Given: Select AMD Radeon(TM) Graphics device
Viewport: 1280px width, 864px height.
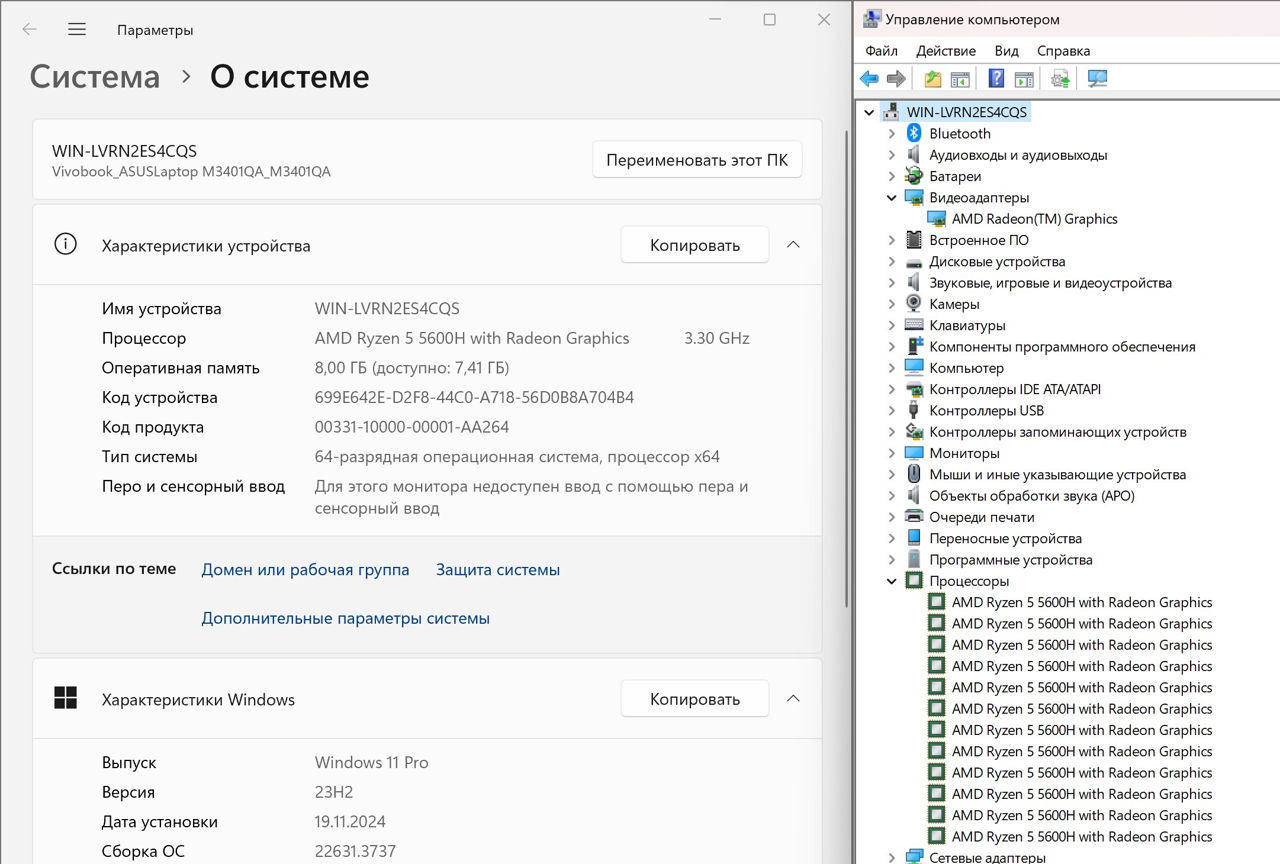Looking at the screenshot, I should tap(1034, 219).
